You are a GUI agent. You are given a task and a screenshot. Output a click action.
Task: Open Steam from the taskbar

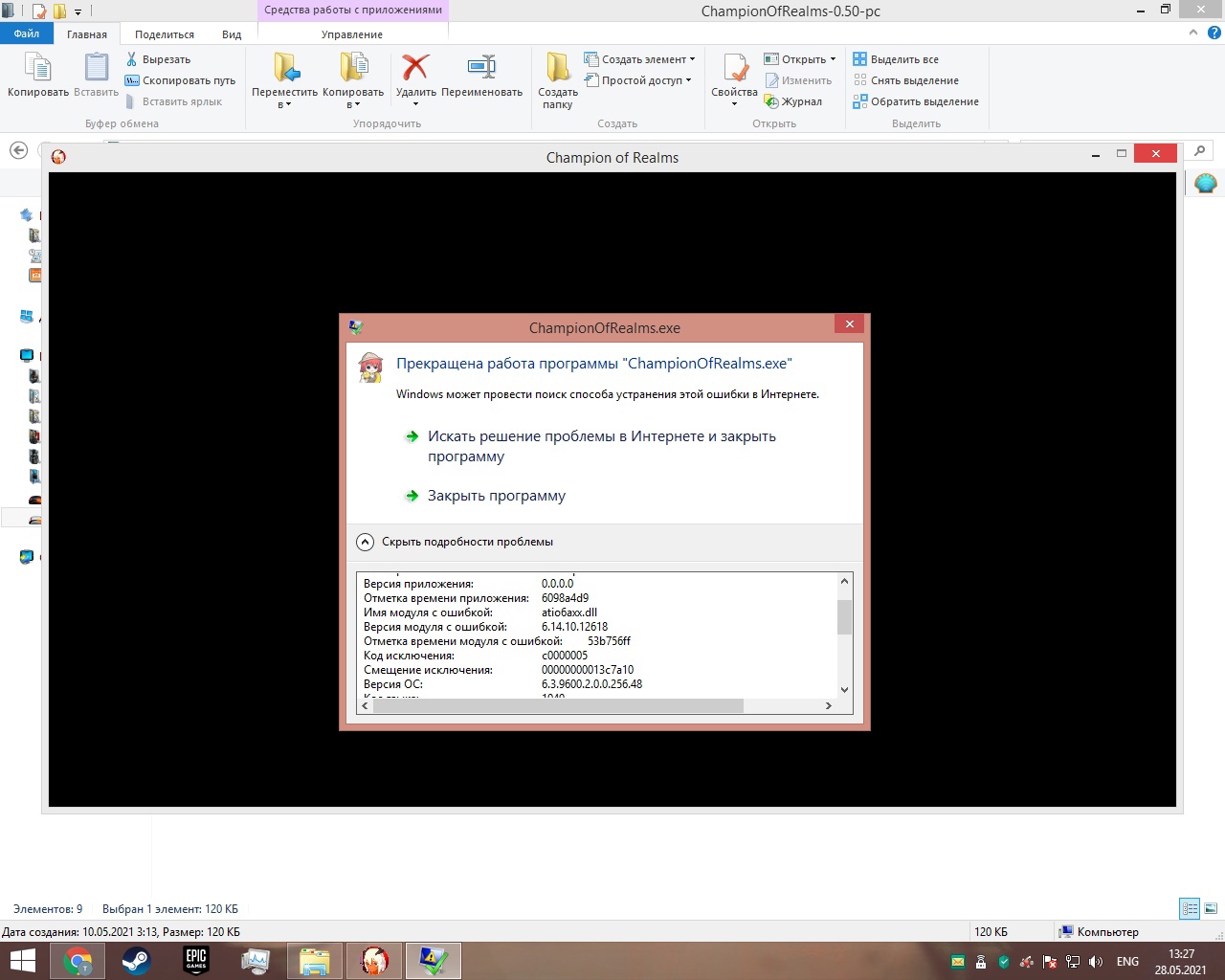point(136,960)
